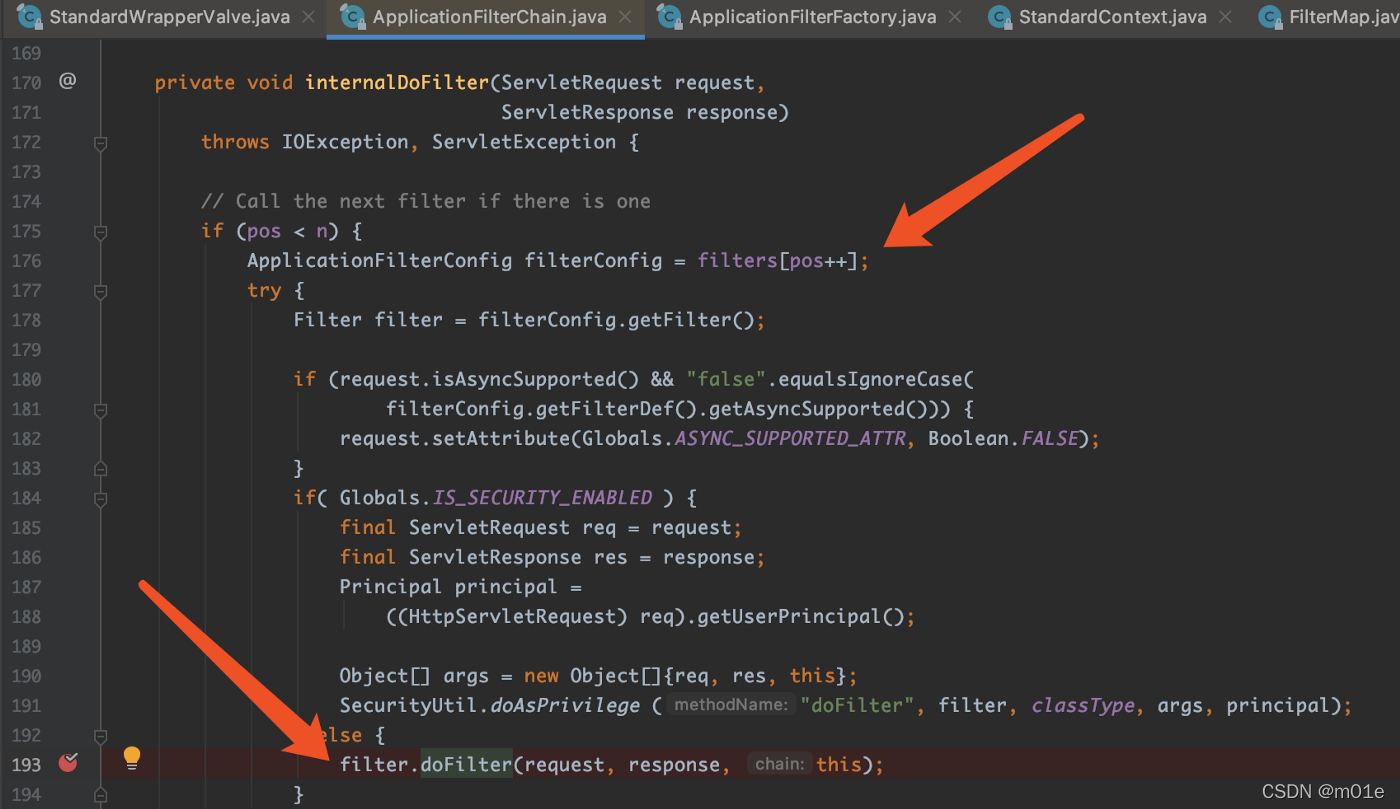Click the class icon on StandardWrapperValve.java tab
The height and width of the screenshot is (809, 1400).
tap(29, 17)
